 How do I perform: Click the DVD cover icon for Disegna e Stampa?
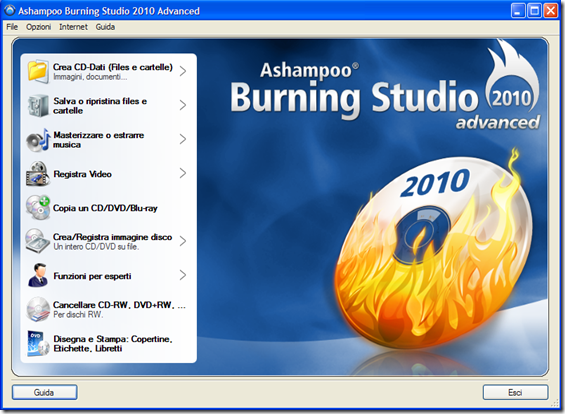point(37,343)
